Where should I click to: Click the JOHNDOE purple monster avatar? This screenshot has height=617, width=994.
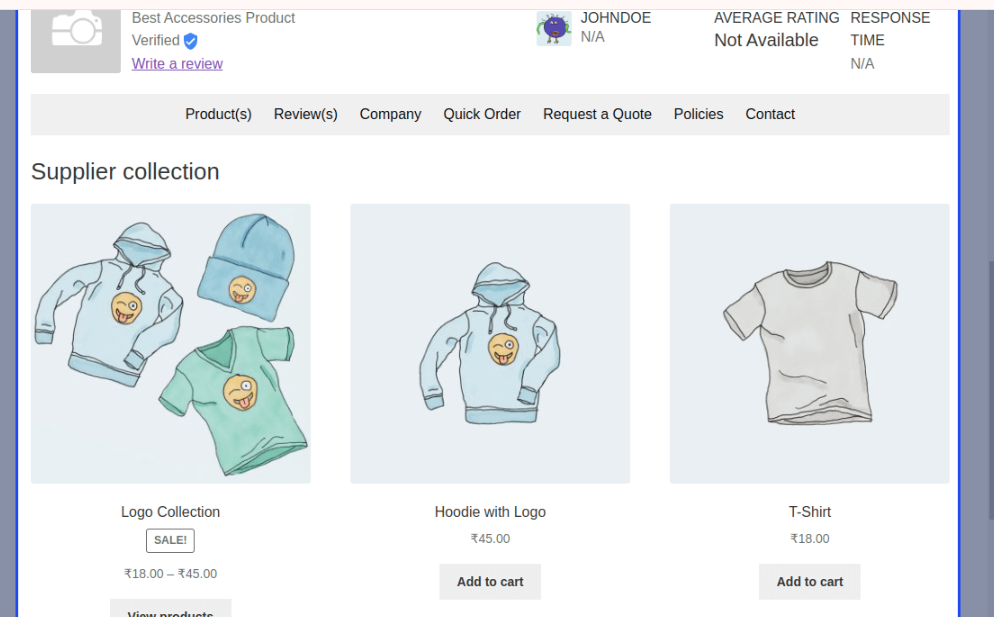pos(554,29)
